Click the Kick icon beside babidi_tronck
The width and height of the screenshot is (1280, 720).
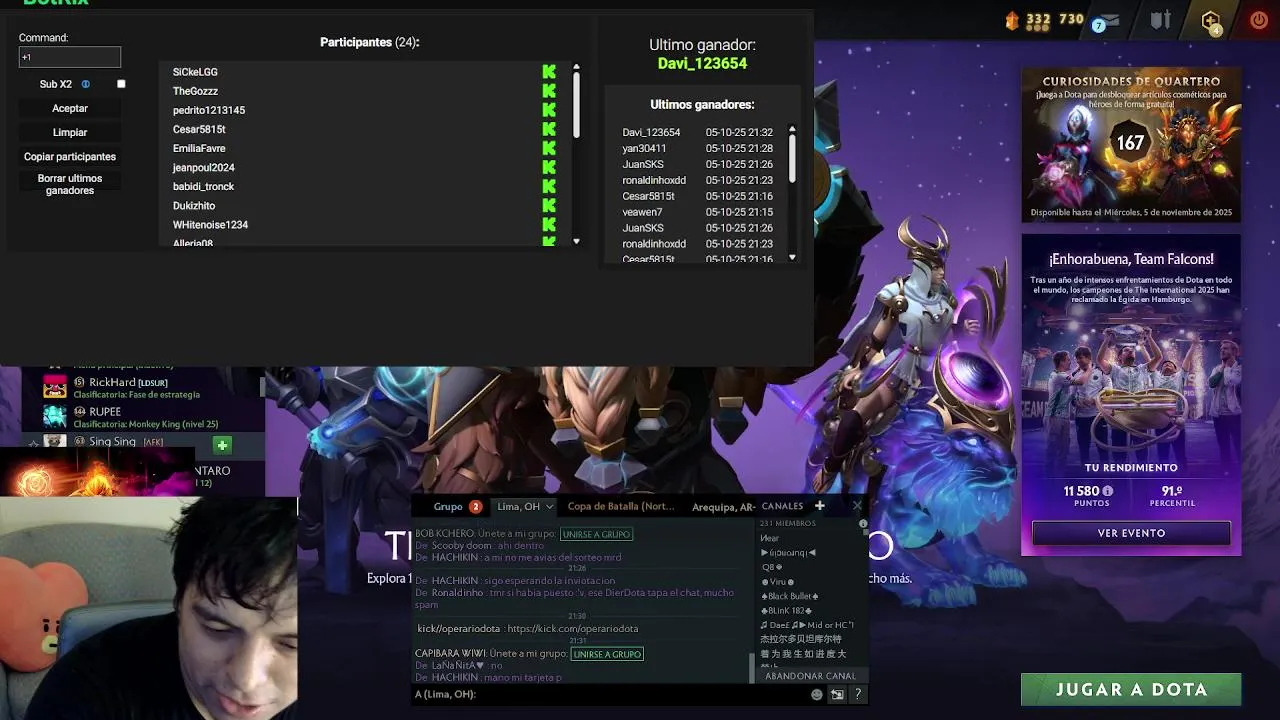(549, 186)
